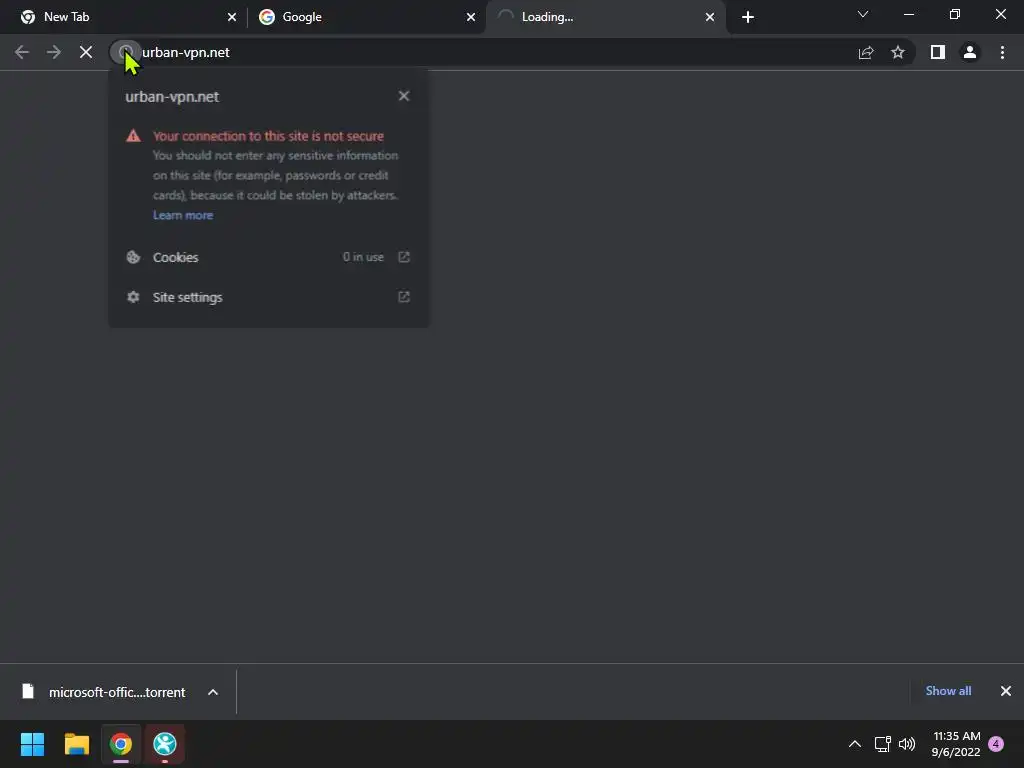The width and height of the screenshot is (1024, 768).
Task: Close the downloads bar
Action: point(1006,691)
